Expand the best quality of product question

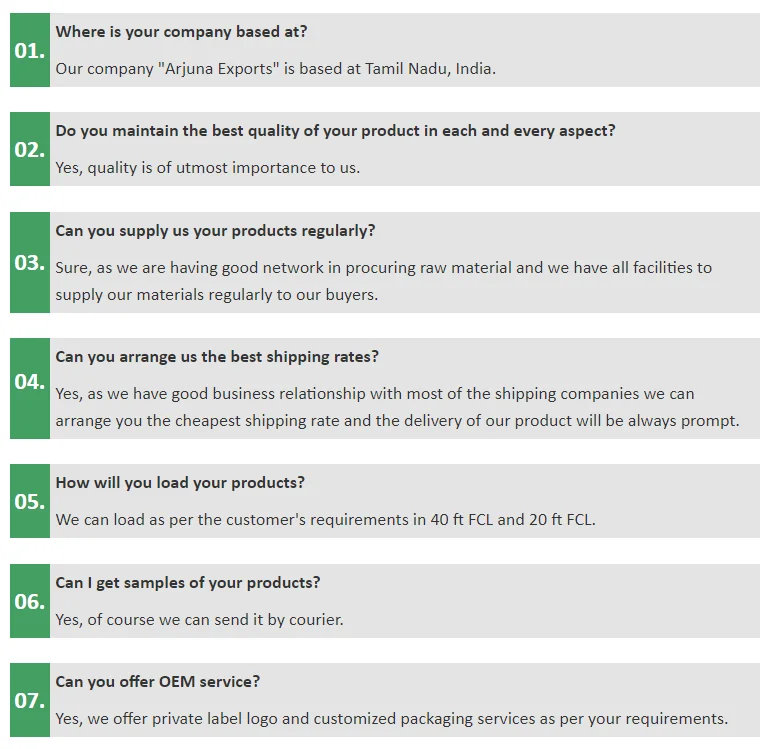pos(335,131)
